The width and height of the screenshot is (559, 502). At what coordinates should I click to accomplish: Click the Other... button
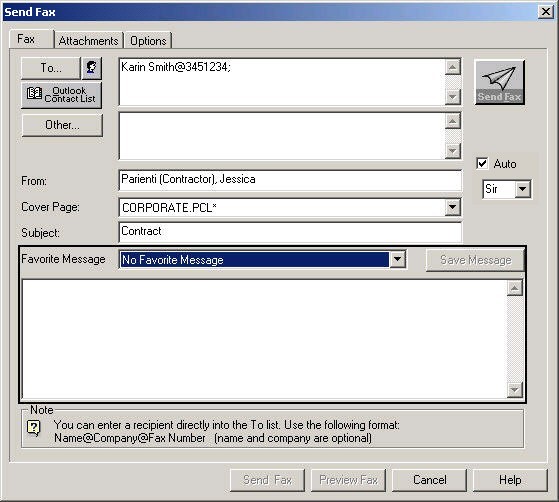[x=62, y=125]
